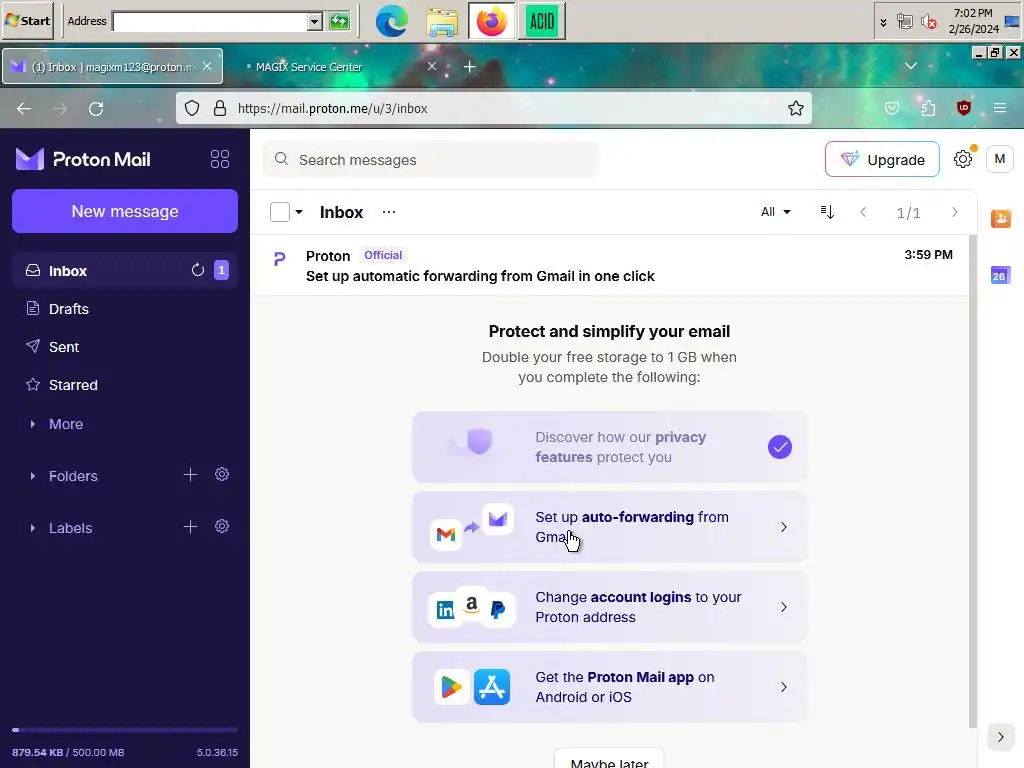Viewport: 1024px width, 768px height.
Task: Go to next page of messages
Action: coord(954,212)
